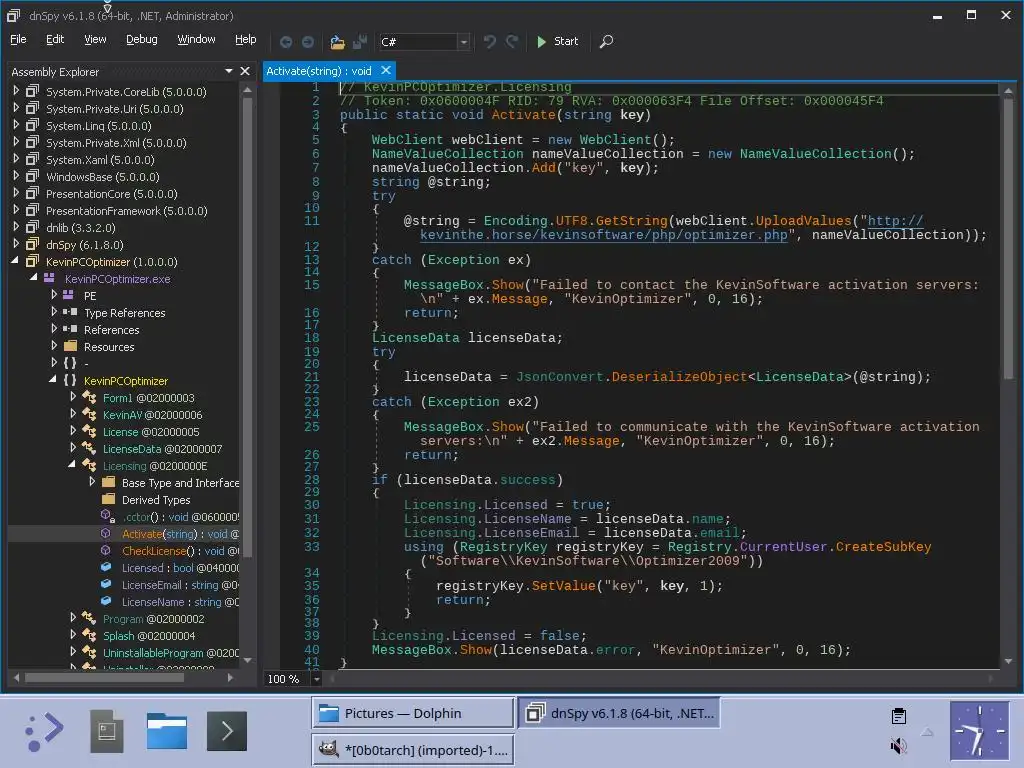Start debugging with the Start button
The image size is (1024, 768).
557,41
